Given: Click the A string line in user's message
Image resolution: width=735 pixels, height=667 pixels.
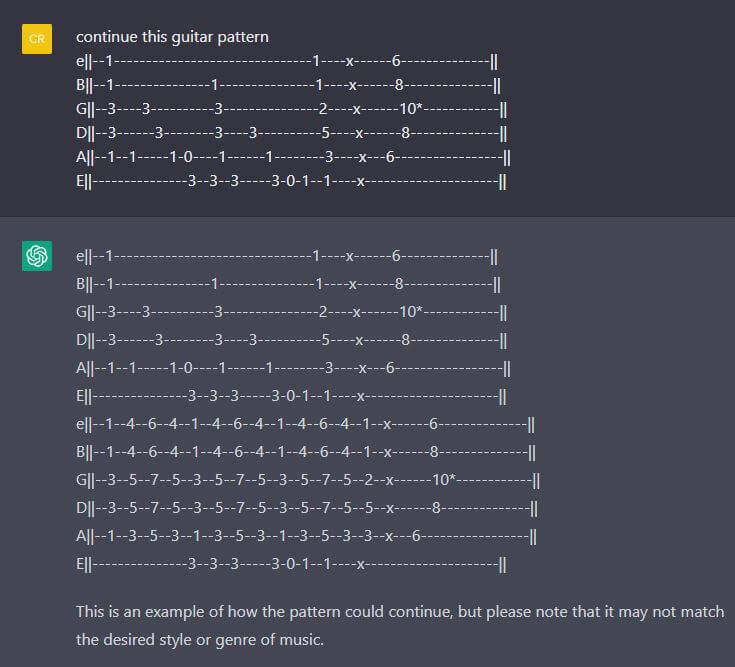Looking at the screenshot, I should coord(293,157).
